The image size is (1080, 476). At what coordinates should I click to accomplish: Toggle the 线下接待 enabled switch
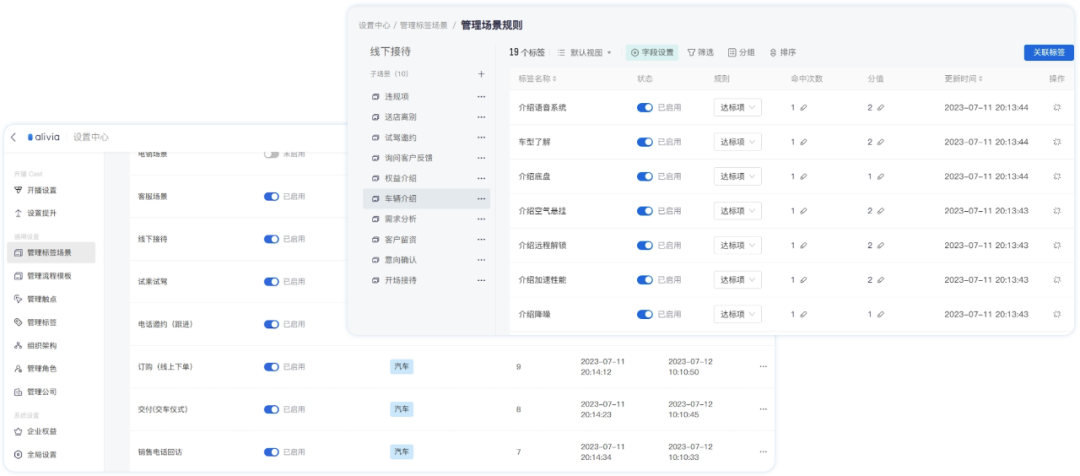click(x=271, y=239)
